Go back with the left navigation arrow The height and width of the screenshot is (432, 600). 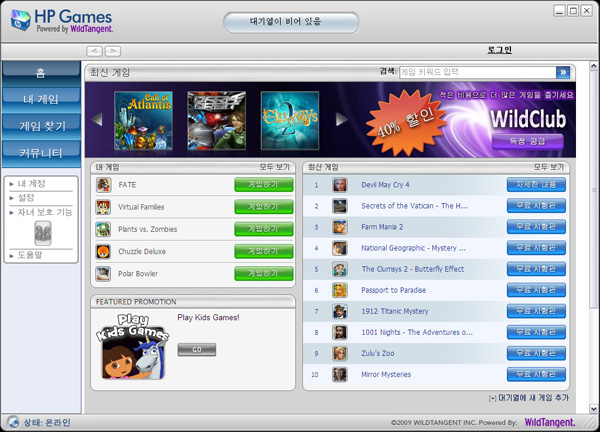(94, 51)
